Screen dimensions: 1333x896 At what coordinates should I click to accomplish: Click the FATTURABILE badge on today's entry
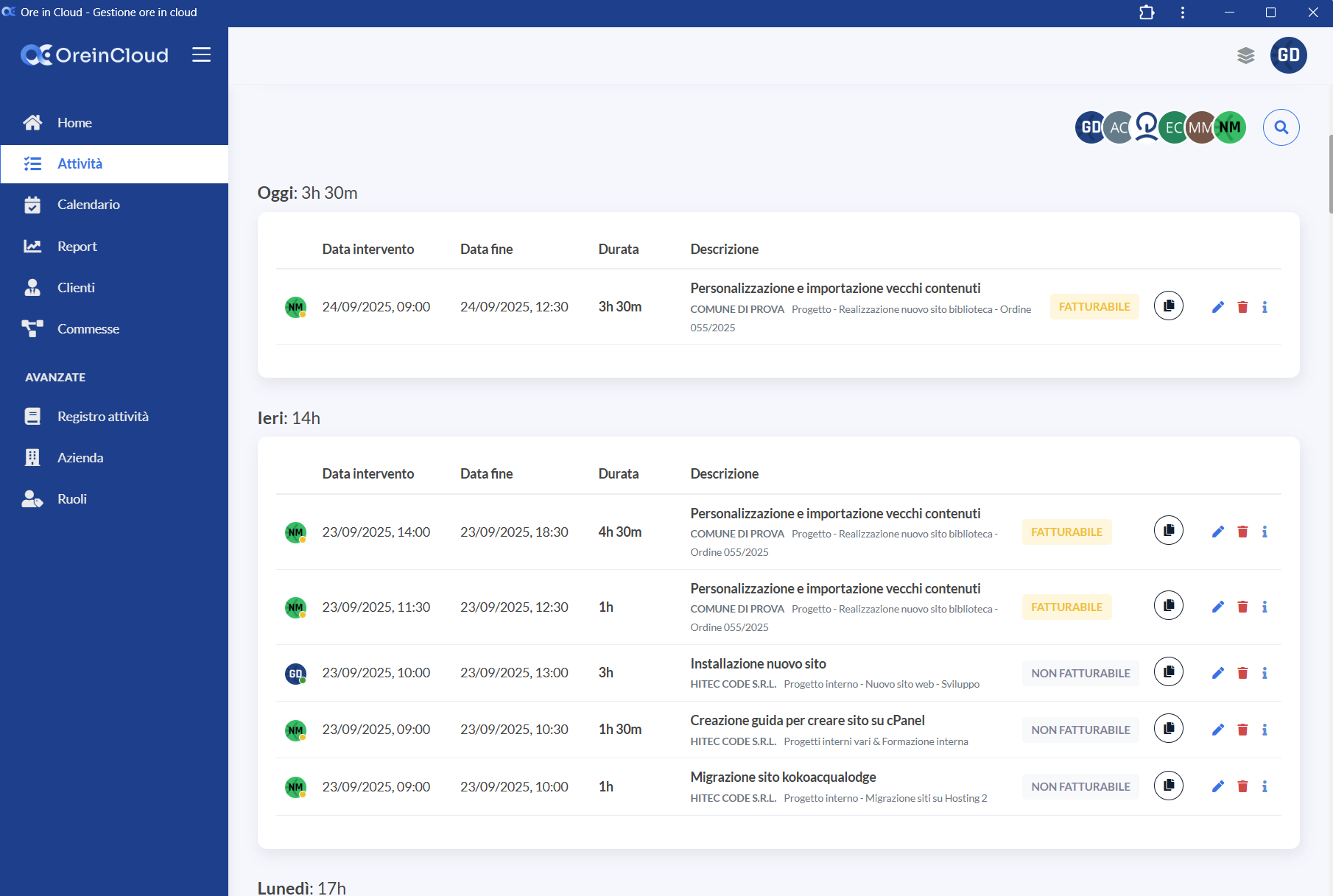pyautogui.click(x=1094, y=307)
